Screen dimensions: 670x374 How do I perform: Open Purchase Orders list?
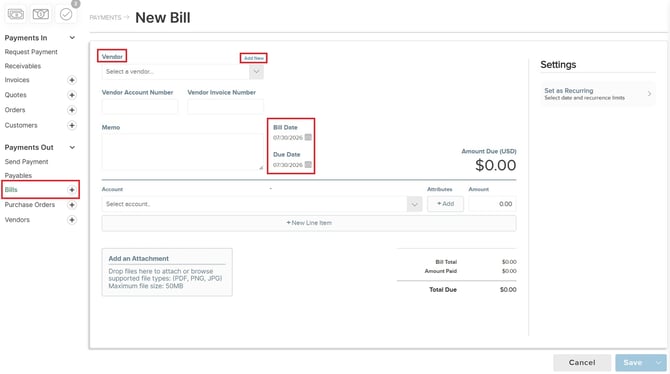coord(30,205)
